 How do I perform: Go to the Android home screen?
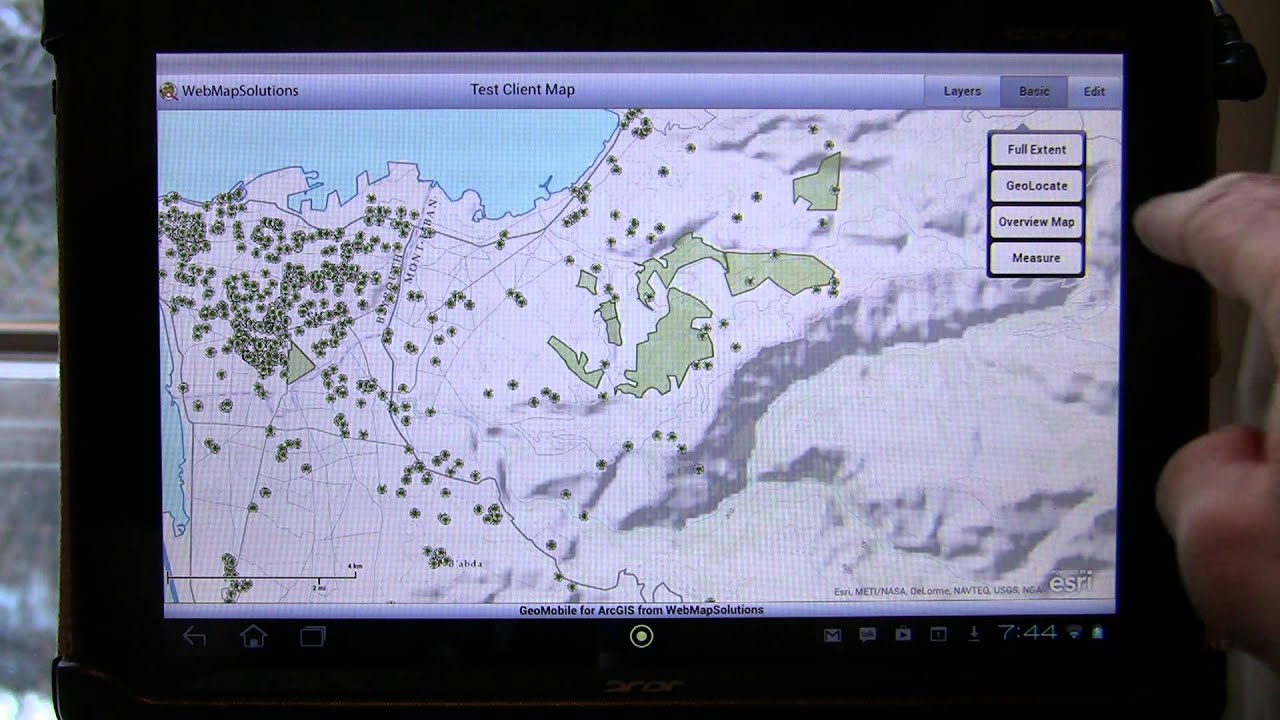[253, 636]
